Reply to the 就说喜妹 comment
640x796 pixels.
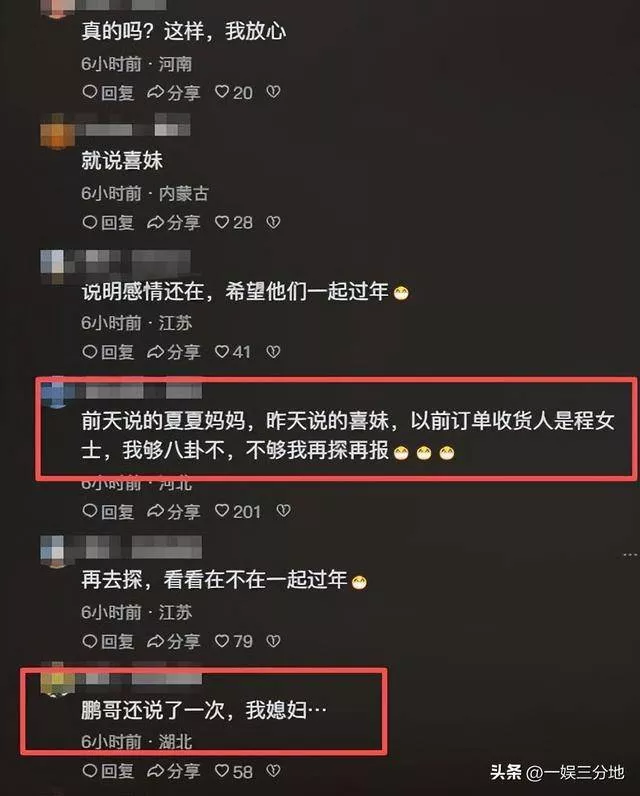[108, 222]
